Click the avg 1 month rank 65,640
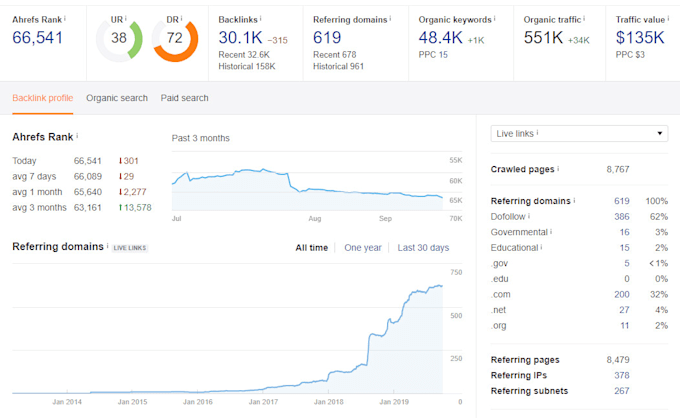The image size is (680, 418). pos(88,192)
